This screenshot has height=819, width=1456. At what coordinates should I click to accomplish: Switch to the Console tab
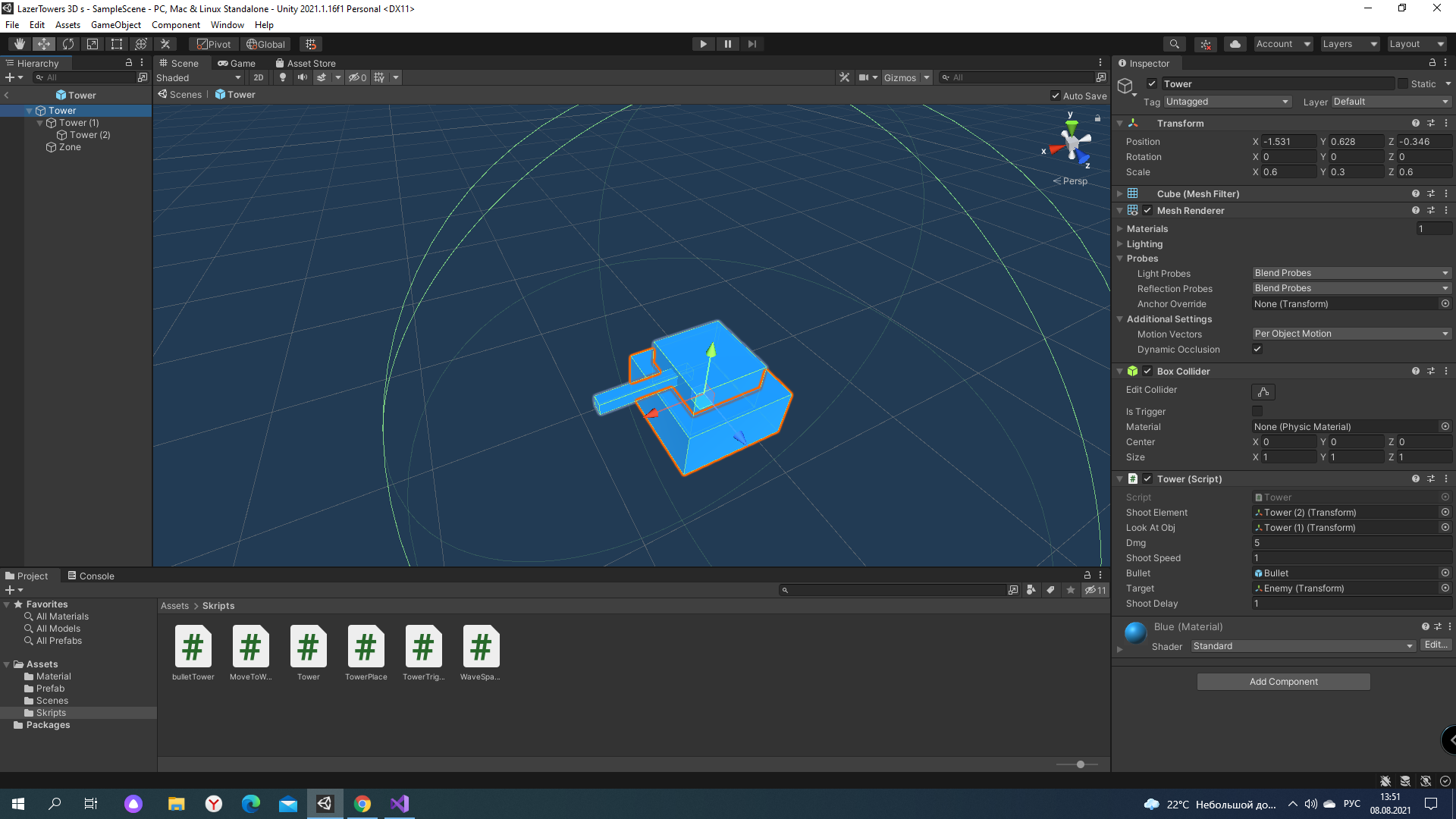coord(91,576)
